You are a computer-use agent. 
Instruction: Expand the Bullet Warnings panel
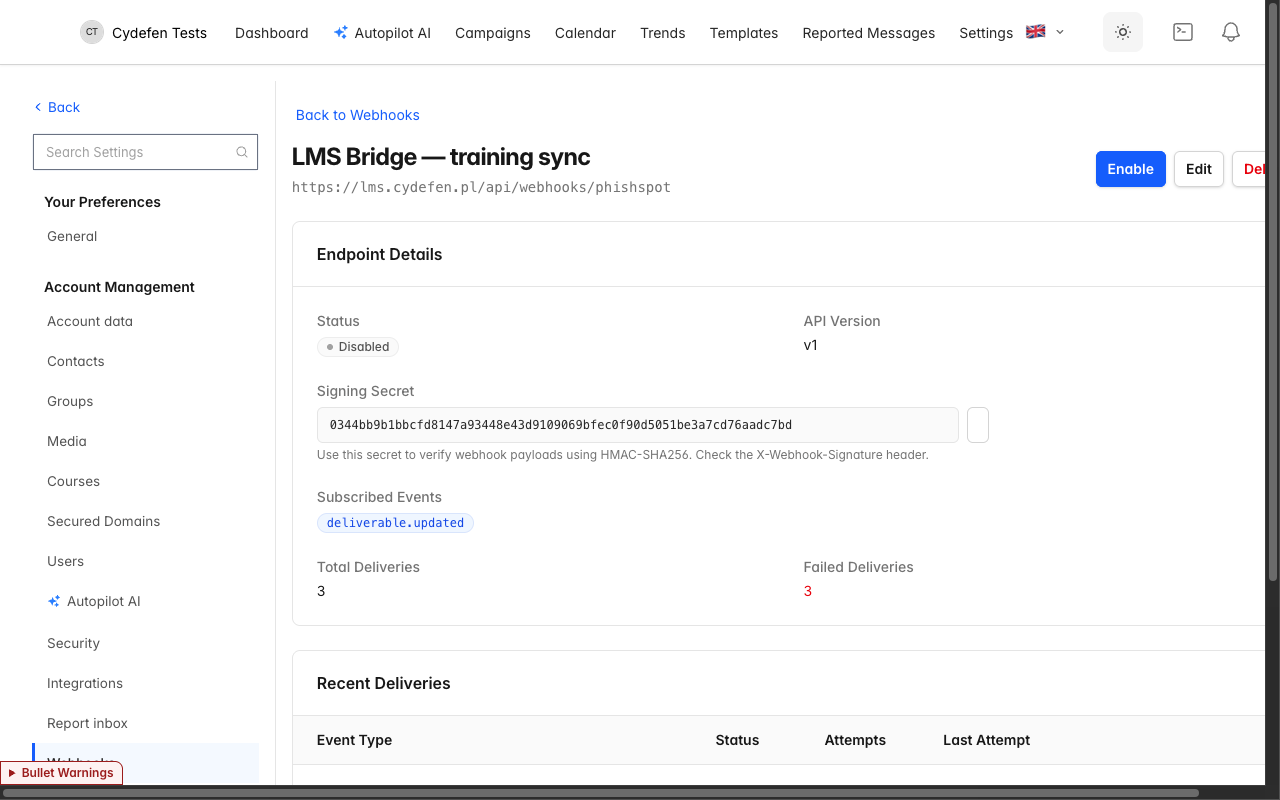click(61, 773)
